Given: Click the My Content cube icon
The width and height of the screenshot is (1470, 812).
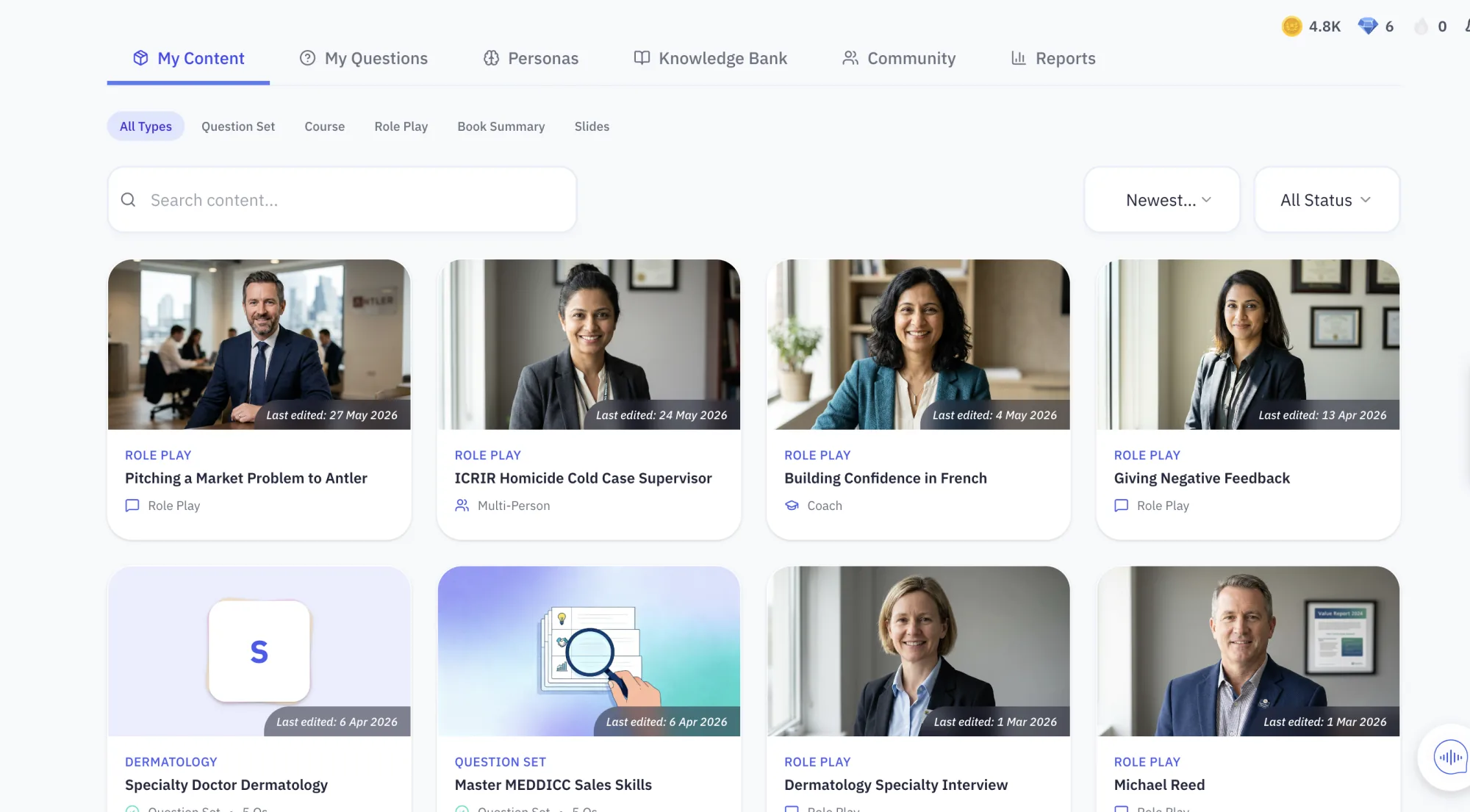Looking at the screenshot, I should 140,58.
